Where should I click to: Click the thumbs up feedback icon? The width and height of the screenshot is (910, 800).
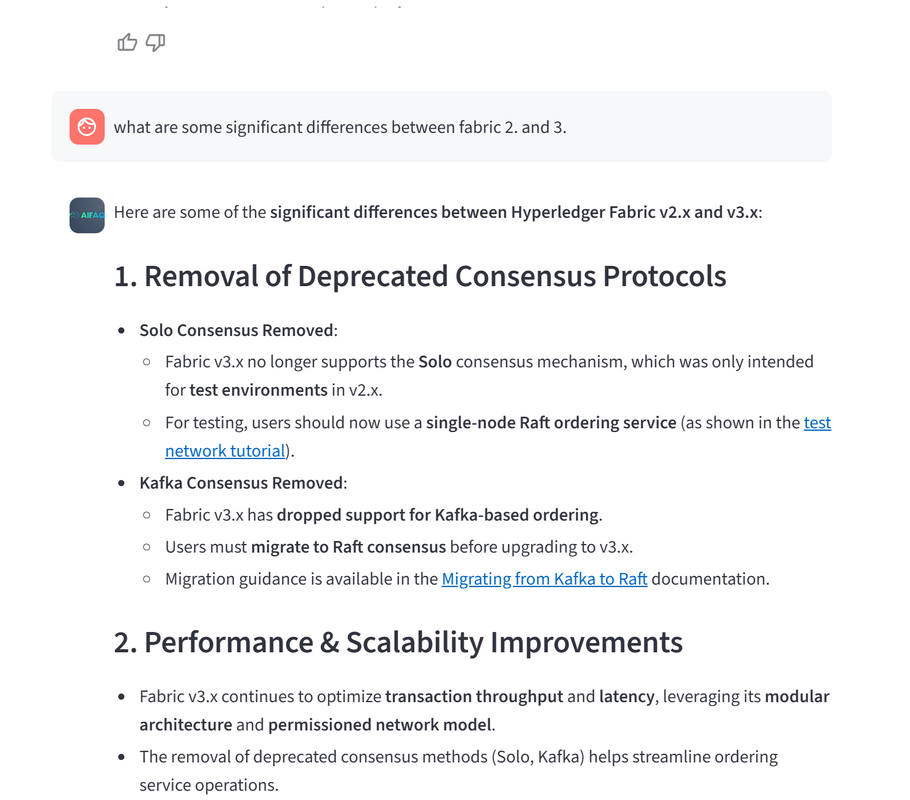[x=127, y=42]
